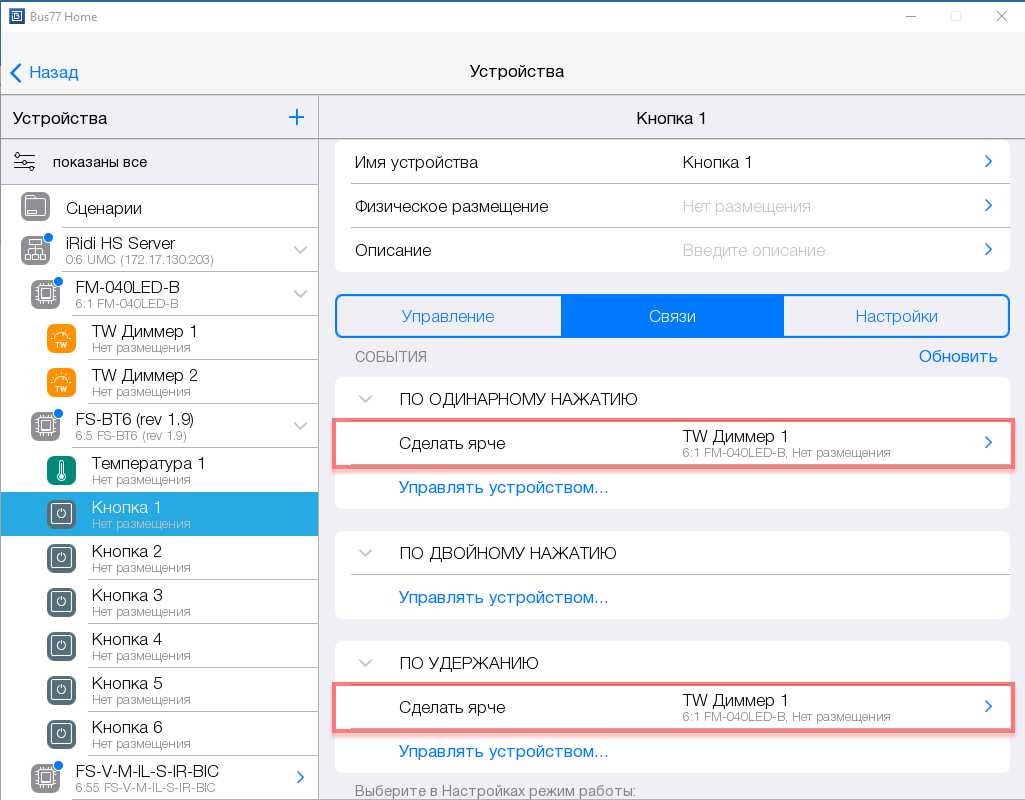Click the Описание input field
This screenshot has height=800, width=1025.
820,250
